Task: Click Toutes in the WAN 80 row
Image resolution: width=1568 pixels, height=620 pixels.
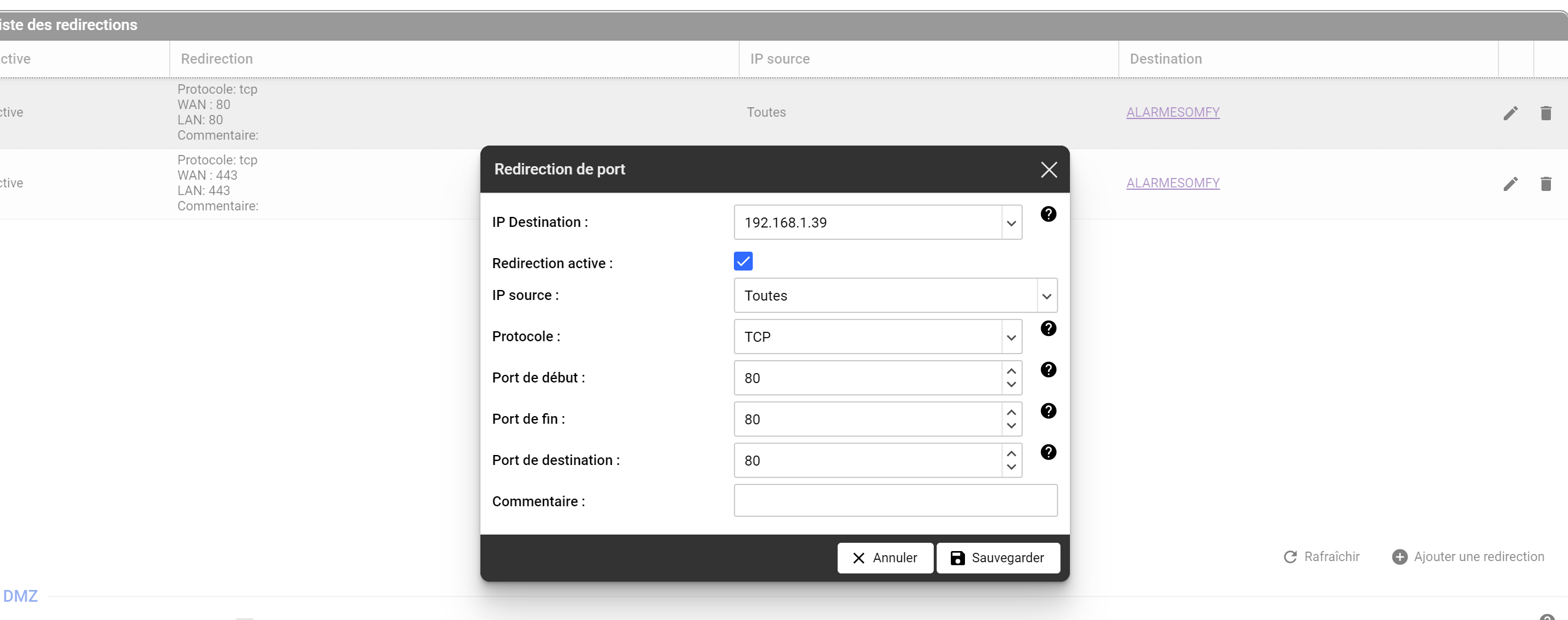Action: click(x=766, y=113)
